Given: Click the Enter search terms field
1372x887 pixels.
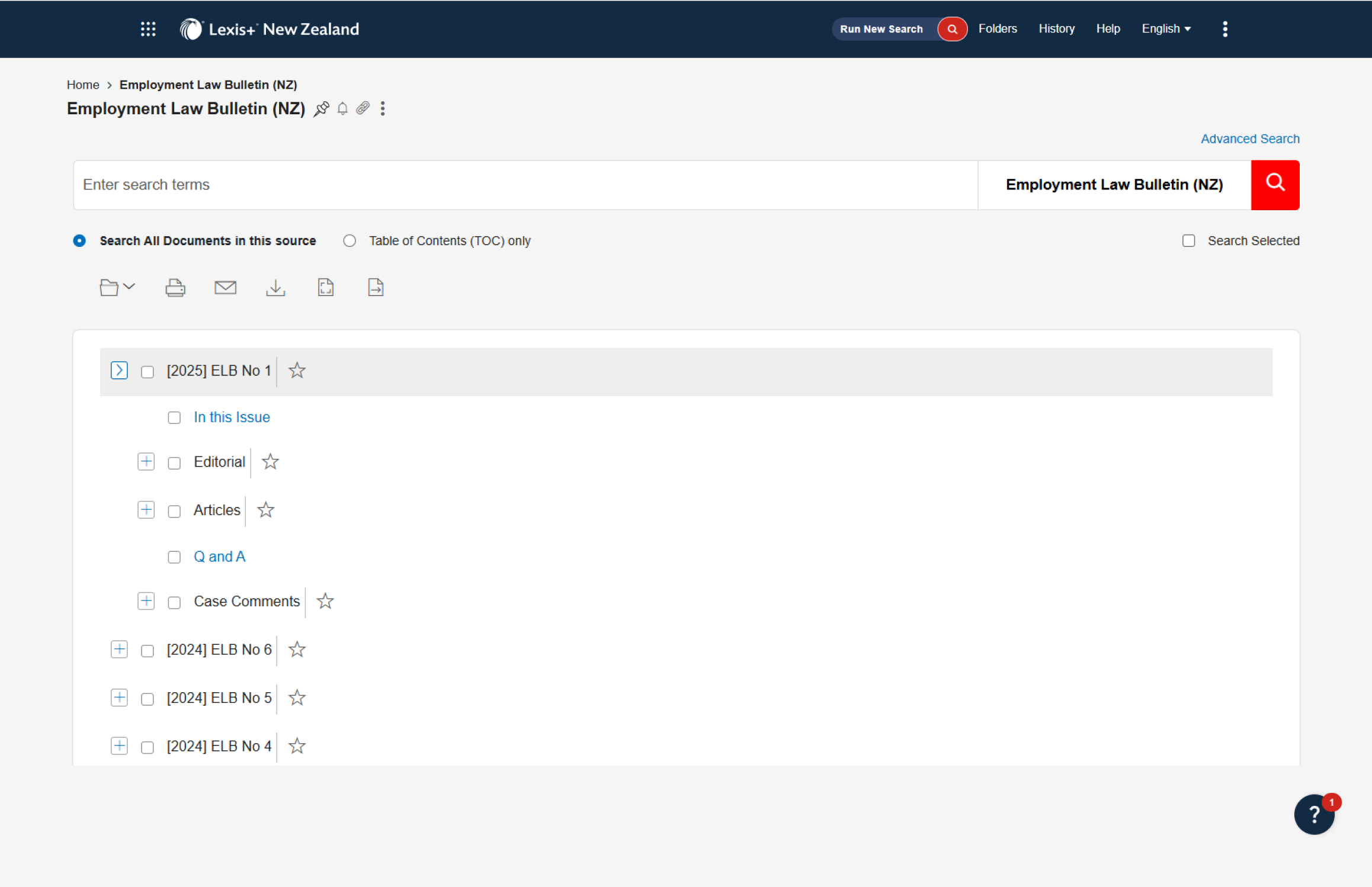Looking at the screenshot, I should click(525, 185).
